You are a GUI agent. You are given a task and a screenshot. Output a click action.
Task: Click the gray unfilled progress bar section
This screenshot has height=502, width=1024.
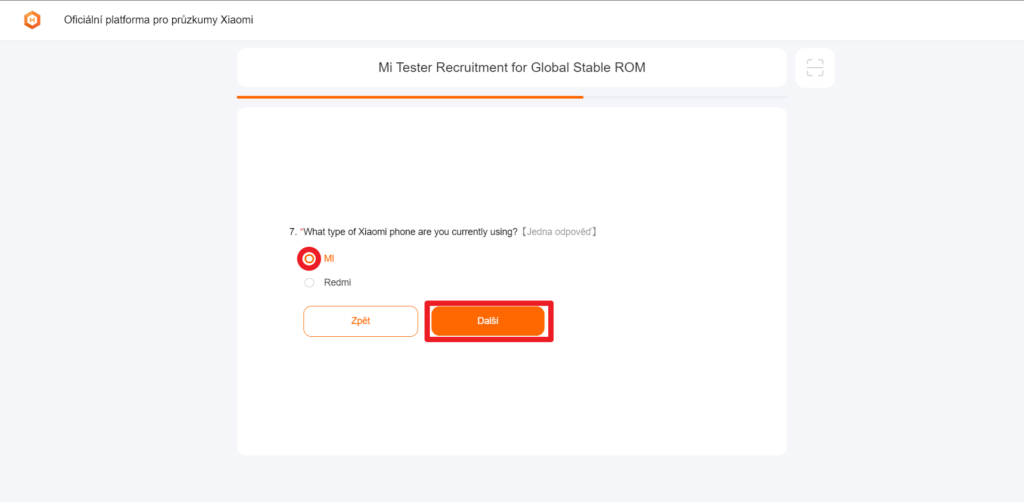(685, 97)
